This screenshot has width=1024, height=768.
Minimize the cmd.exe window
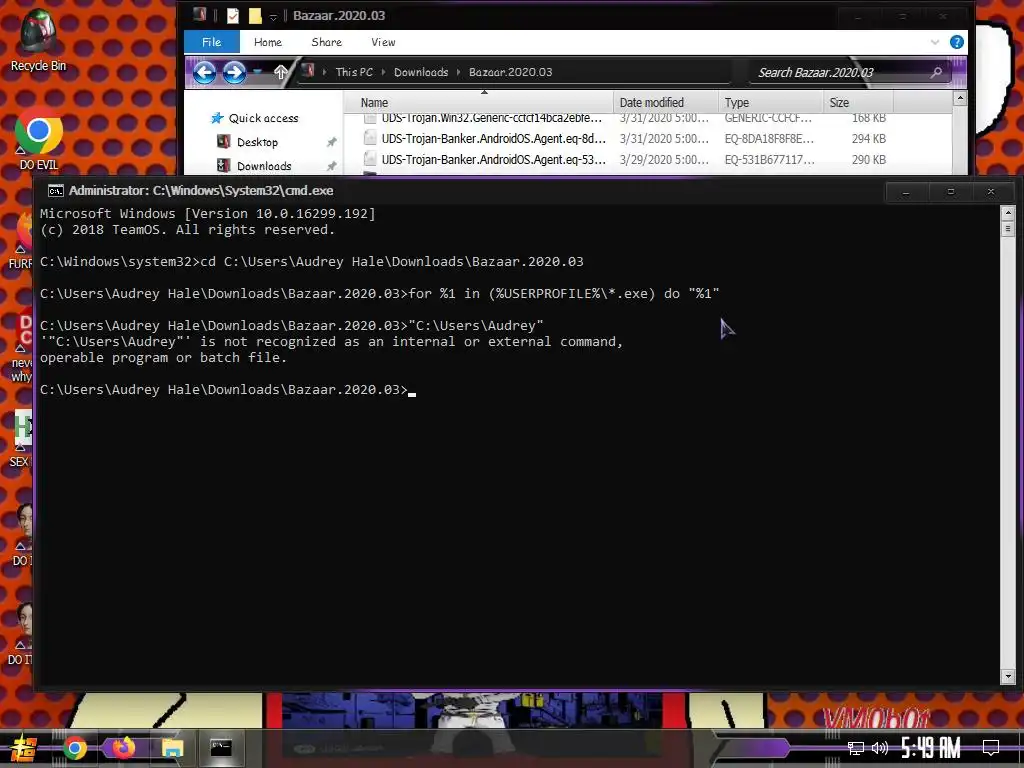point(906,192)
